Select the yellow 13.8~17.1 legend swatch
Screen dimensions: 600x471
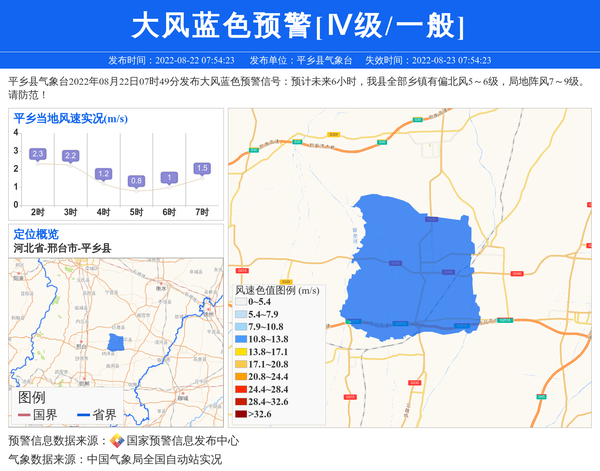click(x=240, y=352)
